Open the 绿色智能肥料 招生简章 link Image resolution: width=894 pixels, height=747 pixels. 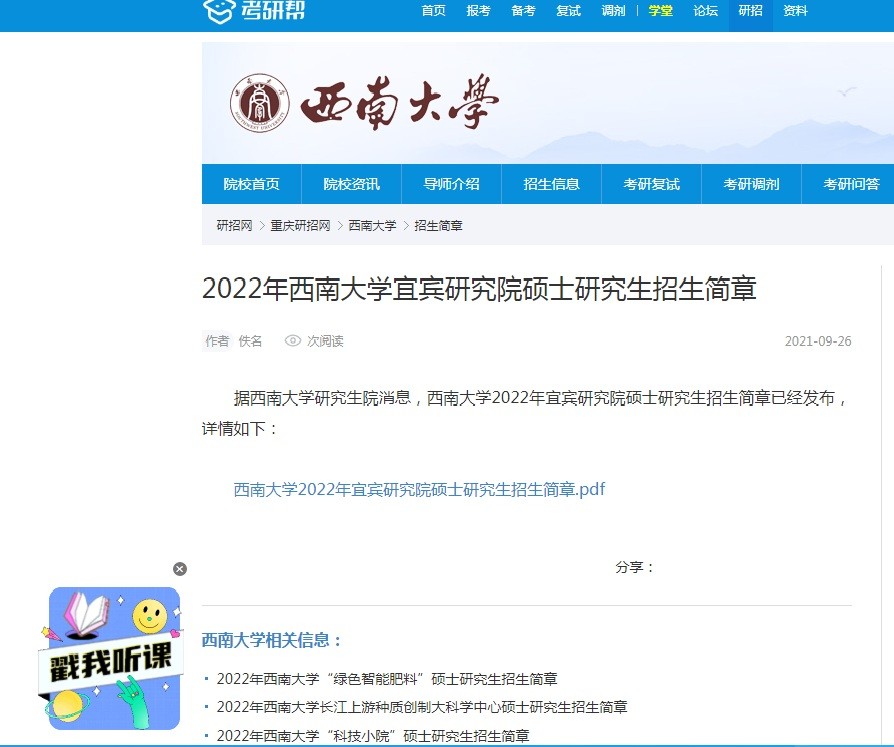(x=387, y=679)
